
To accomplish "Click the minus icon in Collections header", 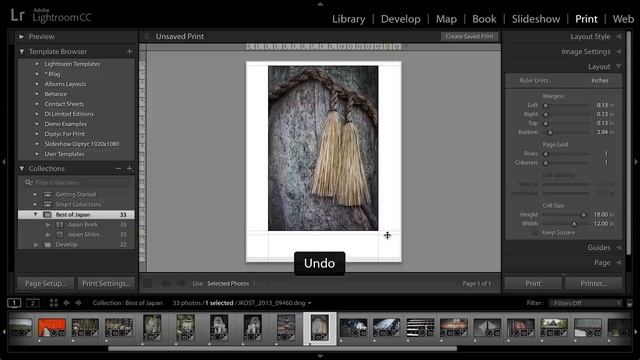I will click(118, 169).
